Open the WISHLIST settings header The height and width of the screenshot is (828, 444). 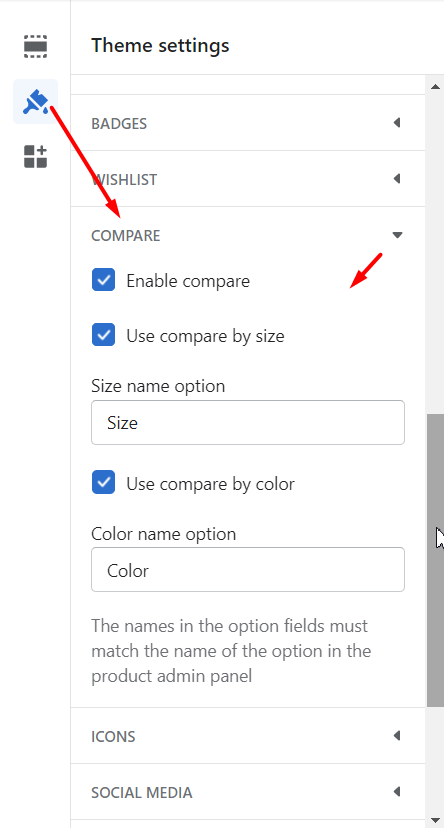(248, 179)
